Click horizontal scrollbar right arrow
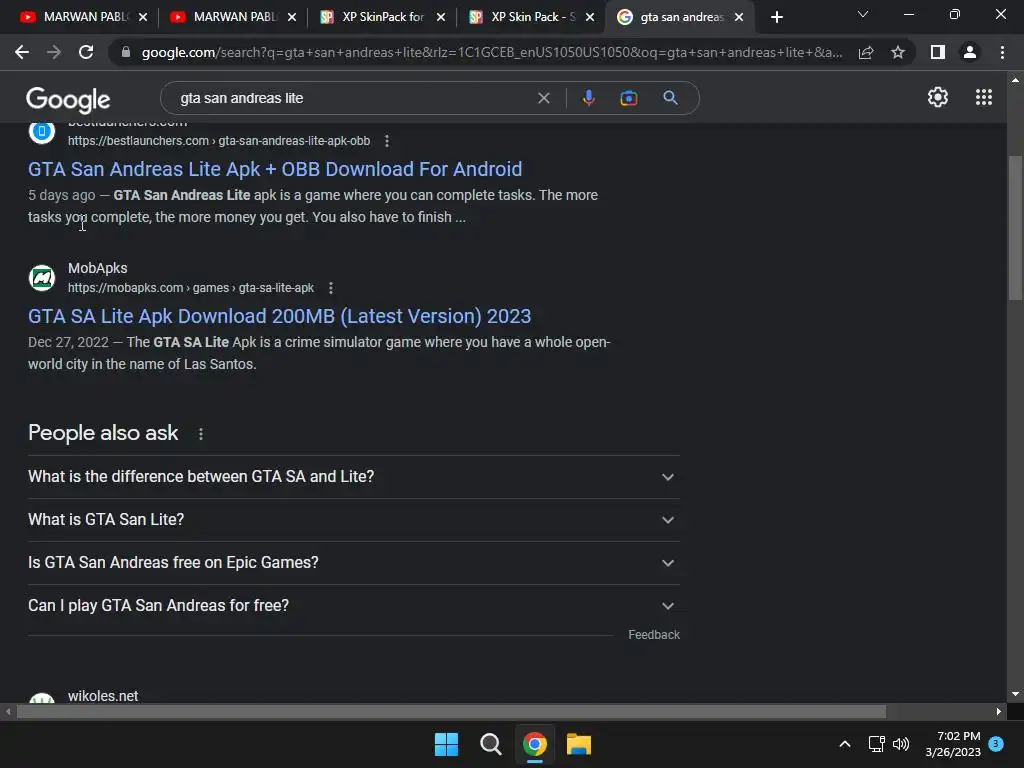 pos(999,712)
